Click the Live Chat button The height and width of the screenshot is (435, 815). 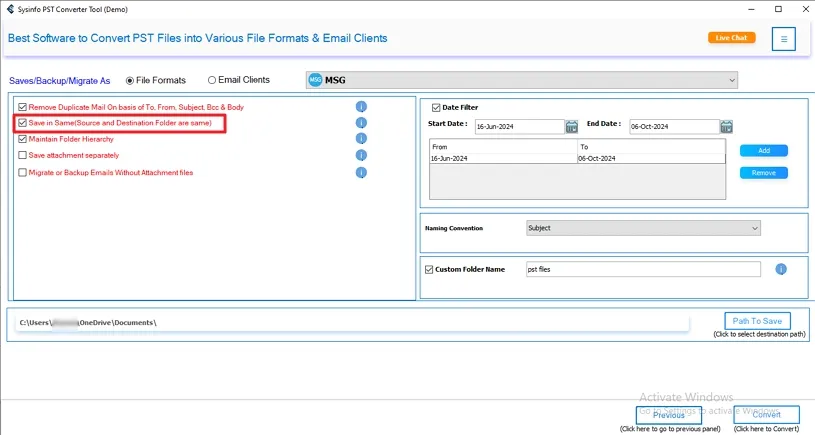(731, 38)
